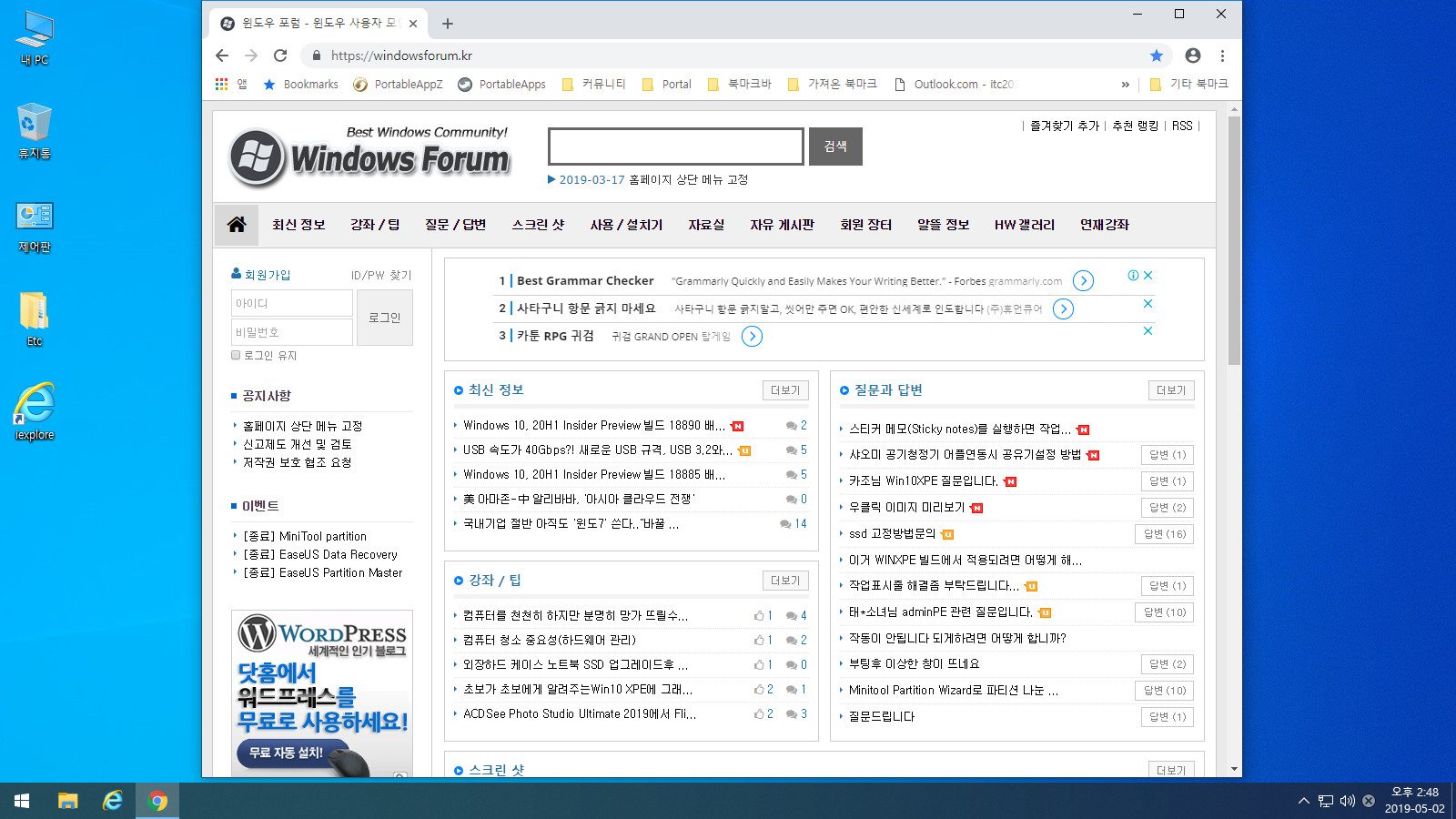The image size is (1456, 819).
Task: Open the HW 갤러리 menu item
Action: click(x=1025, y=224)
